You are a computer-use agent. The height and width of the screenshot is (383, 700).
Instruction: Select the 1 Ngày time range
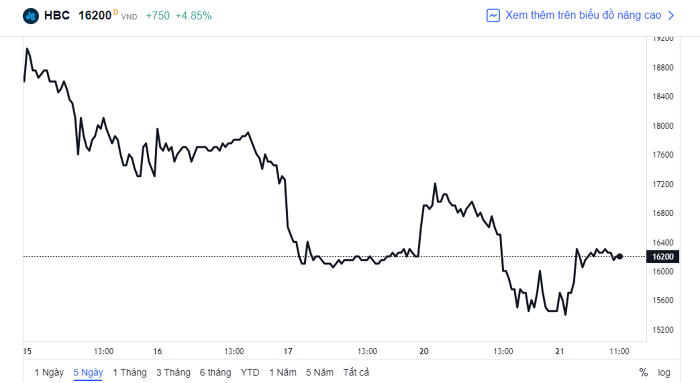49,372
